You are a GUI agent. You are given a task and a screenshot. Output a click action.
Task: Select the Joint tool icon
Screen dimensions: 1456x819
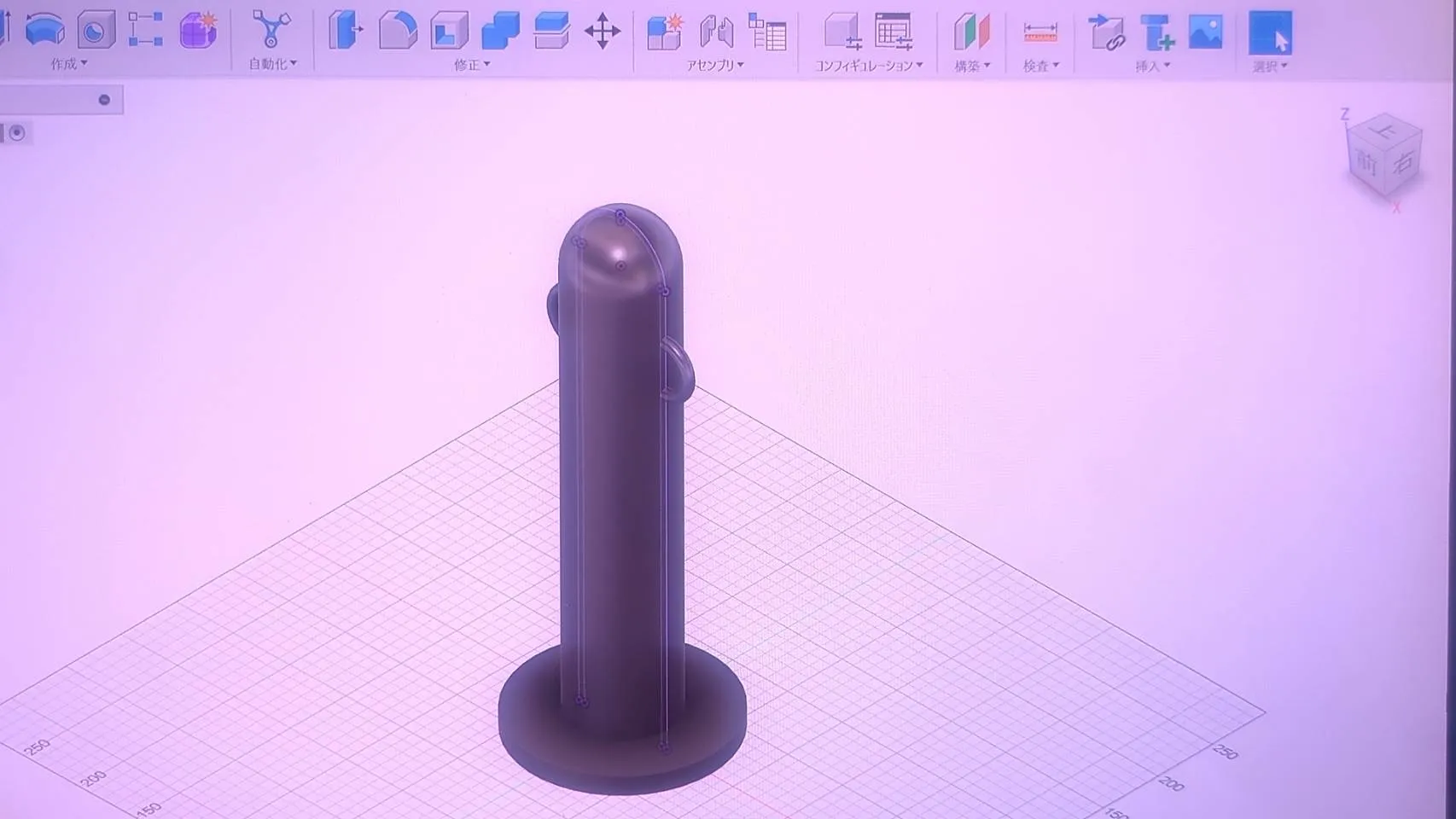[x=717, y=32]
